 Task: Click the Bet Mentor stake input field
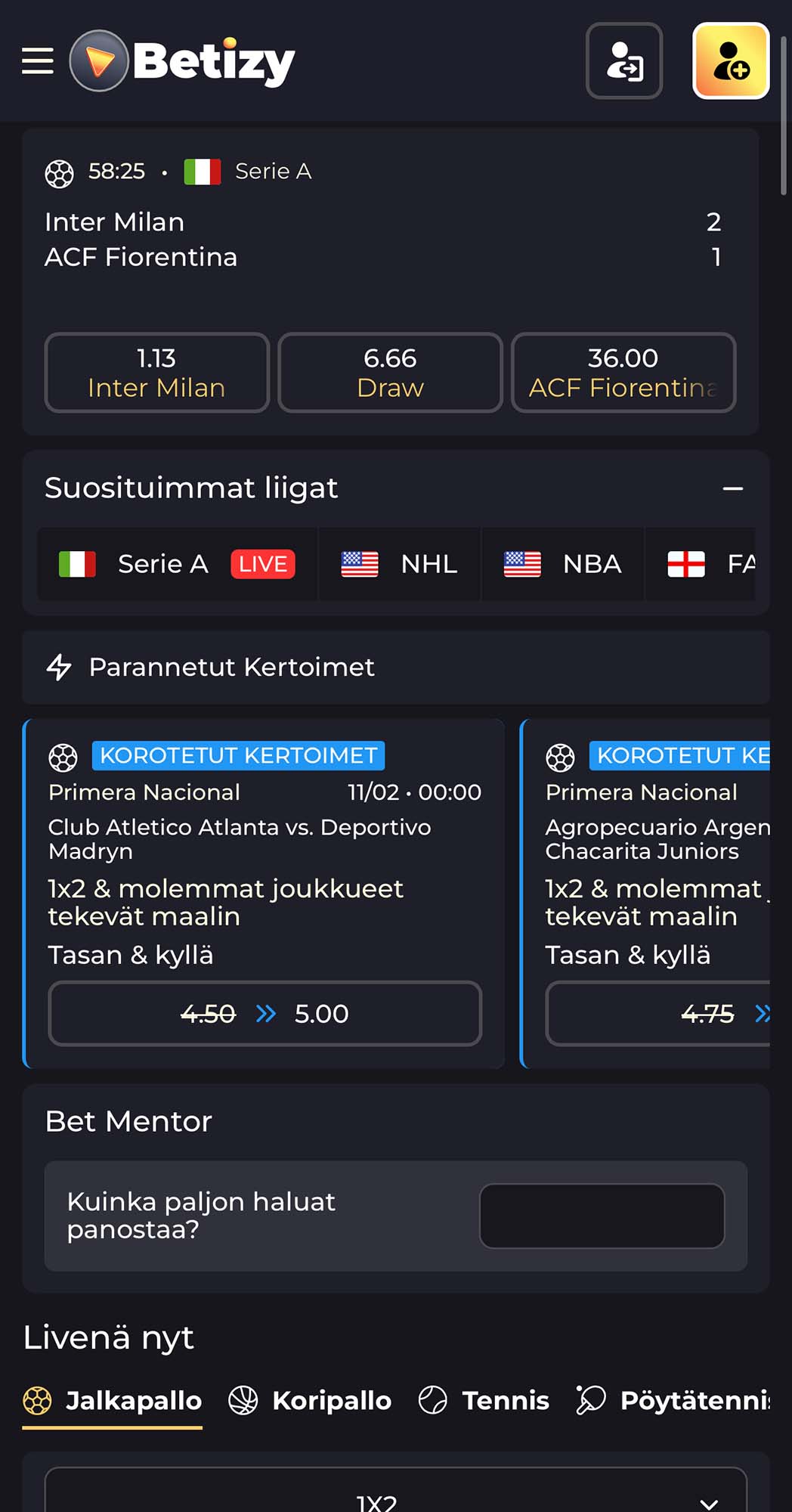point(602,1216)
